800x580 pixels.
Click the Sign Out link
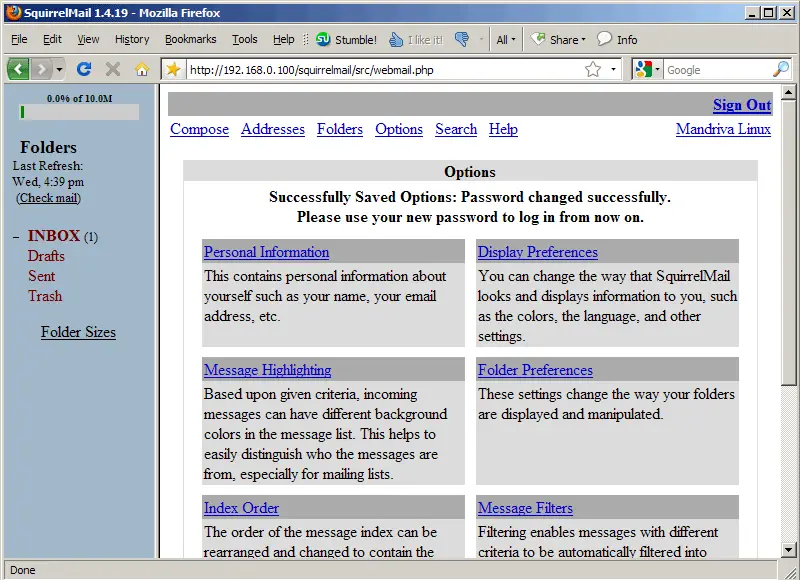(x=742, y=105)
